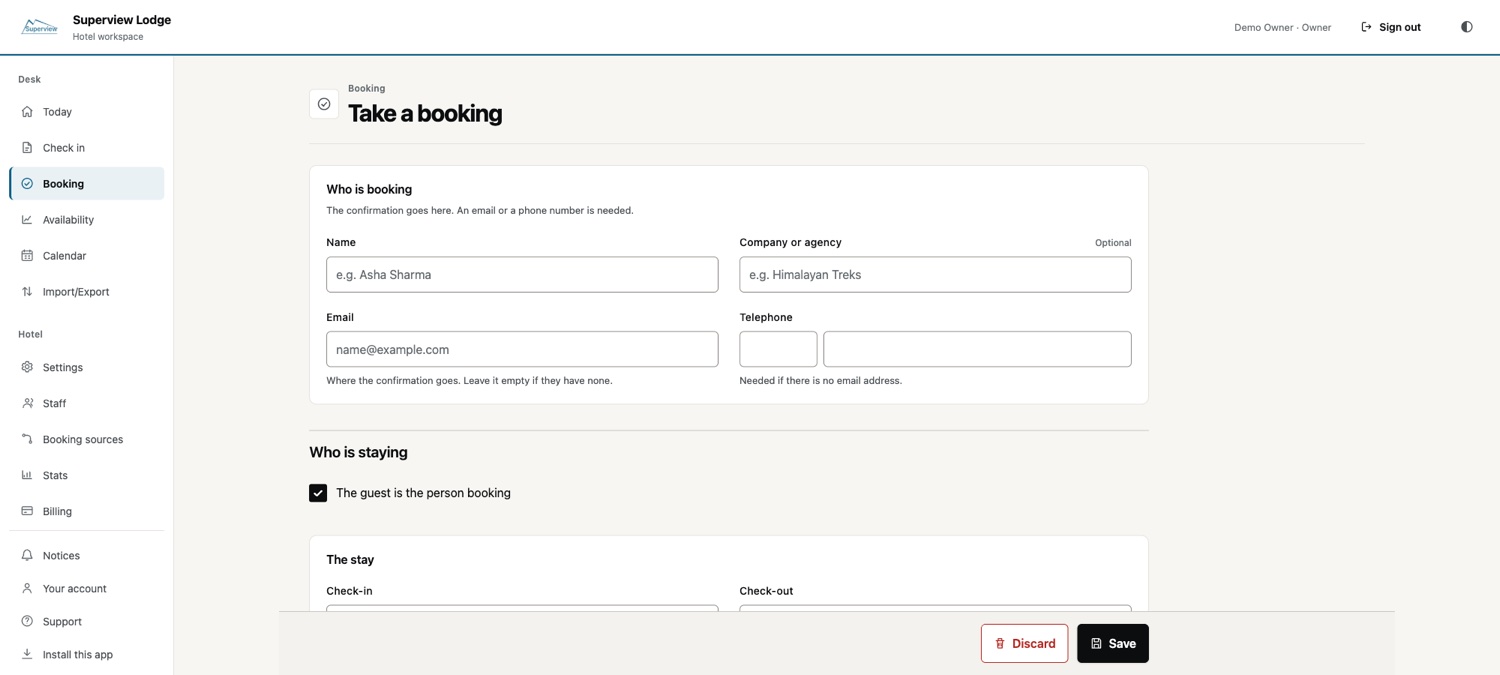Click the Today home icon
This screenshot has height=675, width=1500.
tap(27, 112)
